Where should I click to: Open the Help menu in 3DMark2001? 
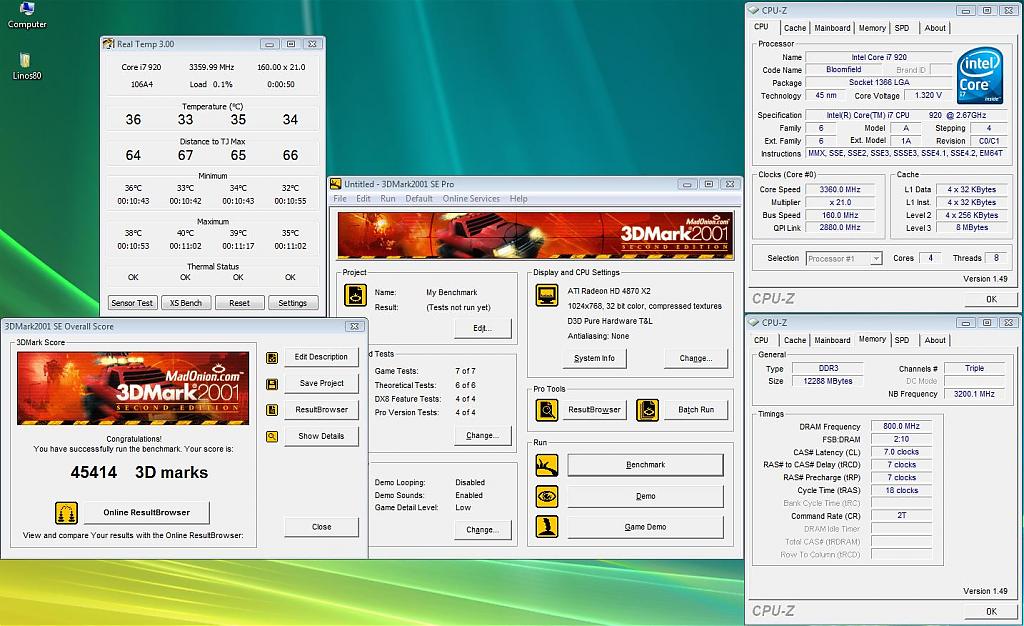pyautogui.click(x=519, y=198)
